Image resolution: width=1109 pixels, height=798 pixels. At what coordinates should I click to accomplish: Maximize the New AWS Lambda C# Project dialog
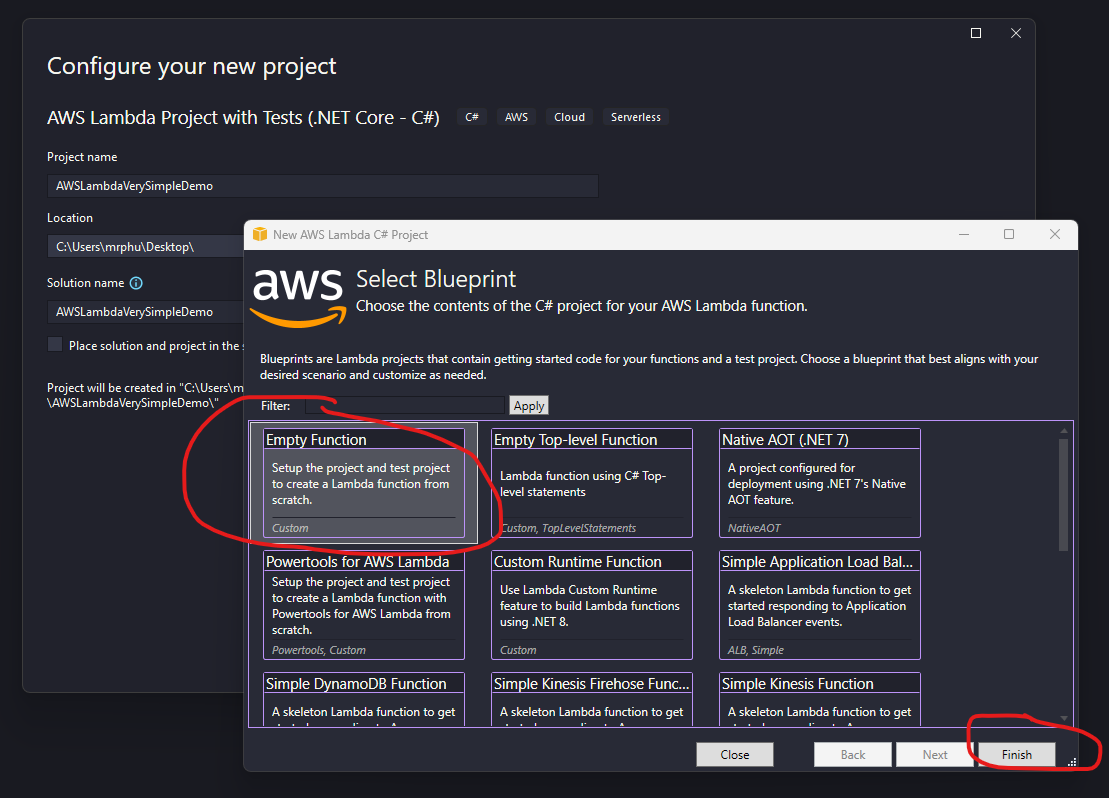click(1009, 234)
